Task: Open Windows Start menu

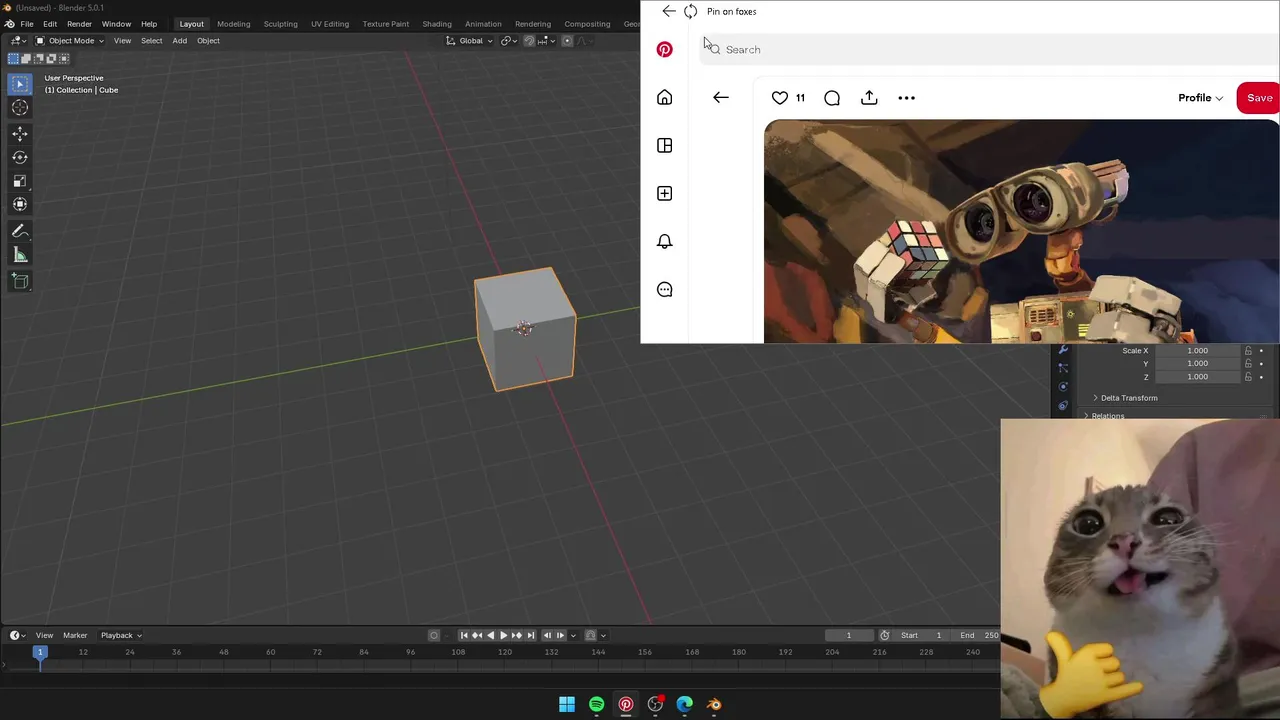Action: 567,704
